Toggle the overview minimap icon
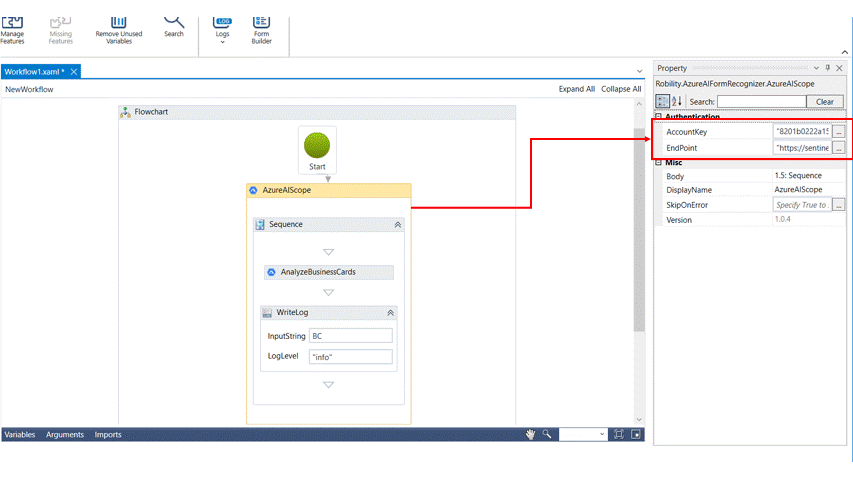853x480 pixels. click(635, 435)
